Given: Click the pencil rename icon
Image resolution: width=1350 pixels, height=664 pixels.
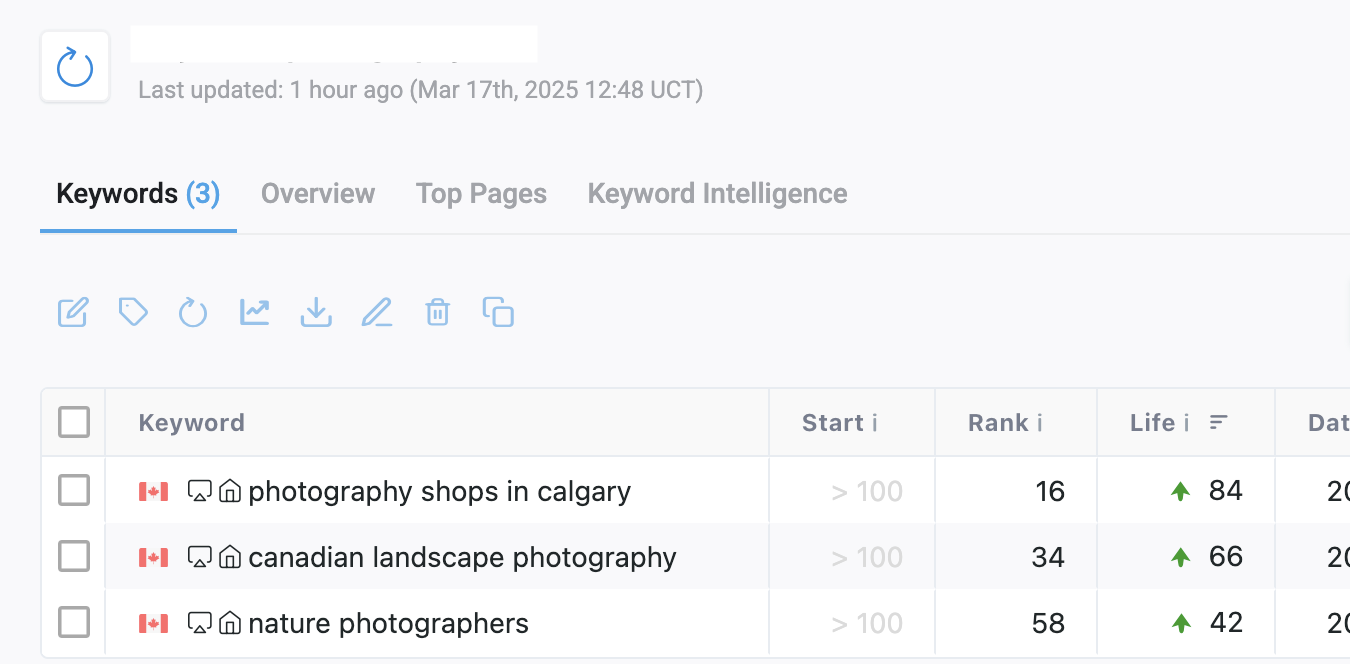Looking at the screenshot, I should (x=377, y=313).
